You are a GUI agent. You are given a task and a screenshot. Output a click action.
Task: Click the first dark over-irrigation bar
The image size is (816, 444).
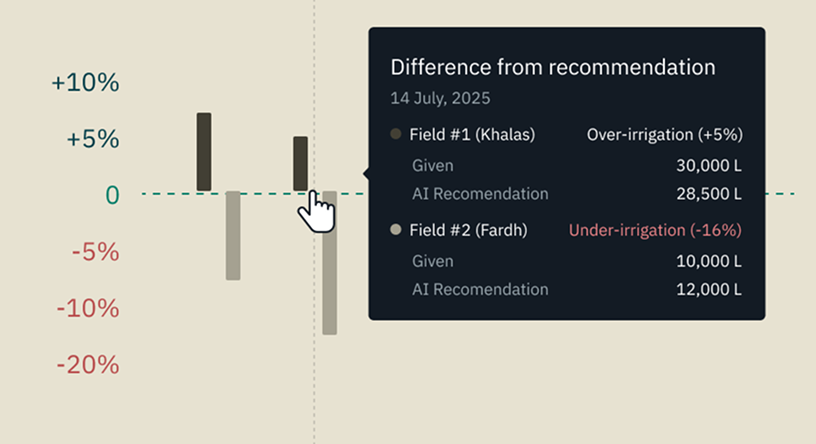point(204,151)
